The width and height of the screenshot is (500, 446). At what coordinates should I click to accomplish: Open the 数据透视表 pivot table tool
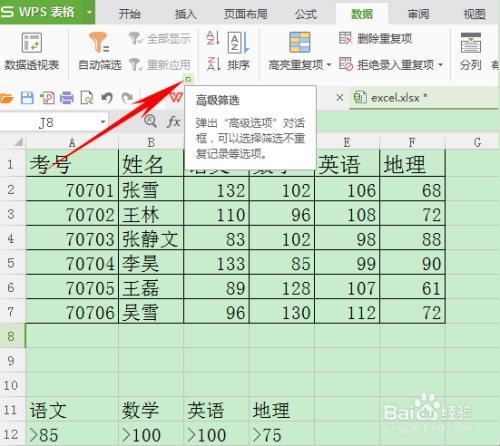[x=32, y=51]
